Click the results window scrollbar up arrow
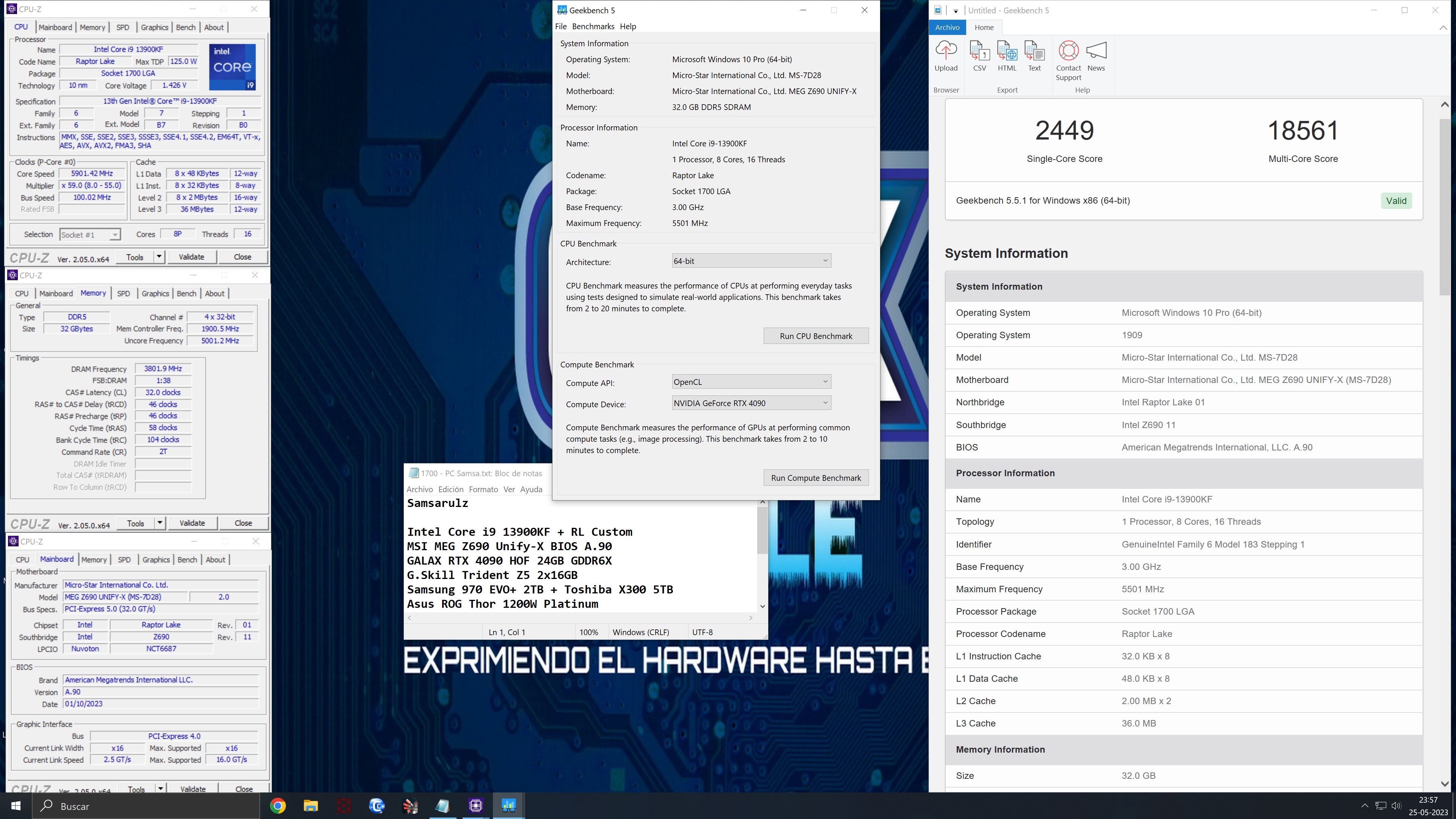The image size is (1456, 819). pyautogui.click(x=1445, y=104)
